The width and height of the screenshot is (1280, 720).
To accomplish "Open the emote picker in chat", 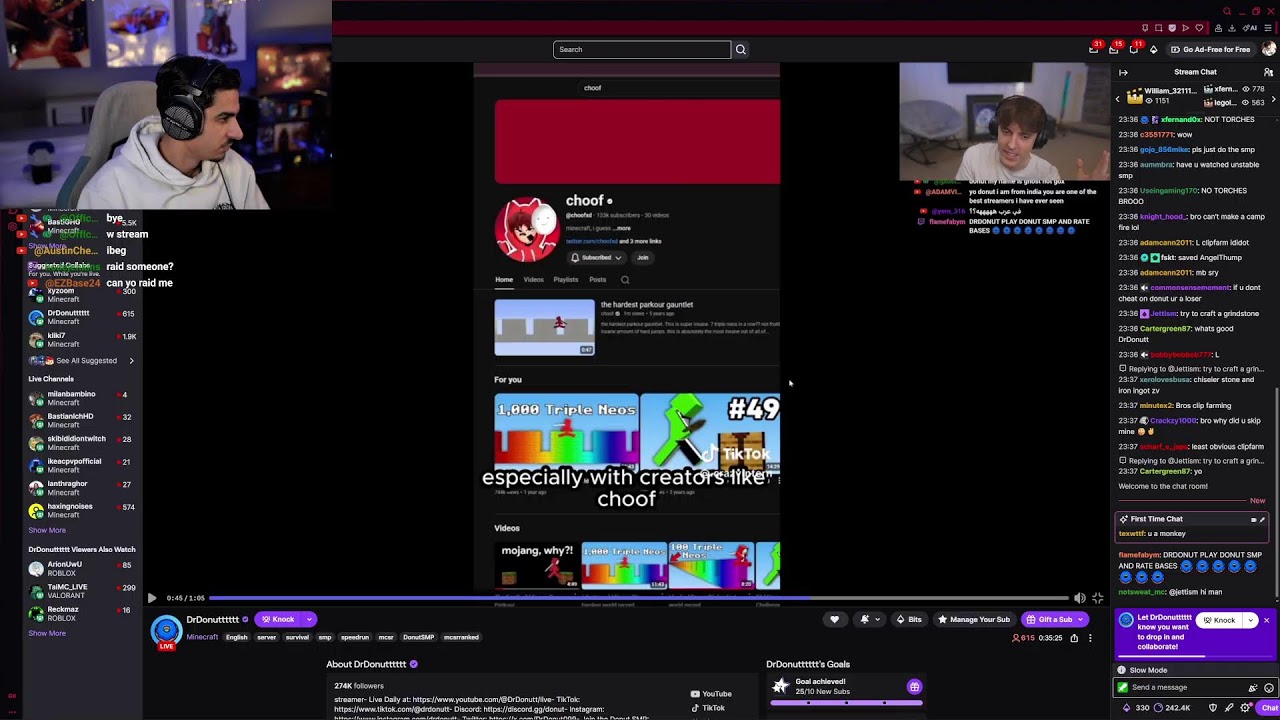I will coord(1269,688).
